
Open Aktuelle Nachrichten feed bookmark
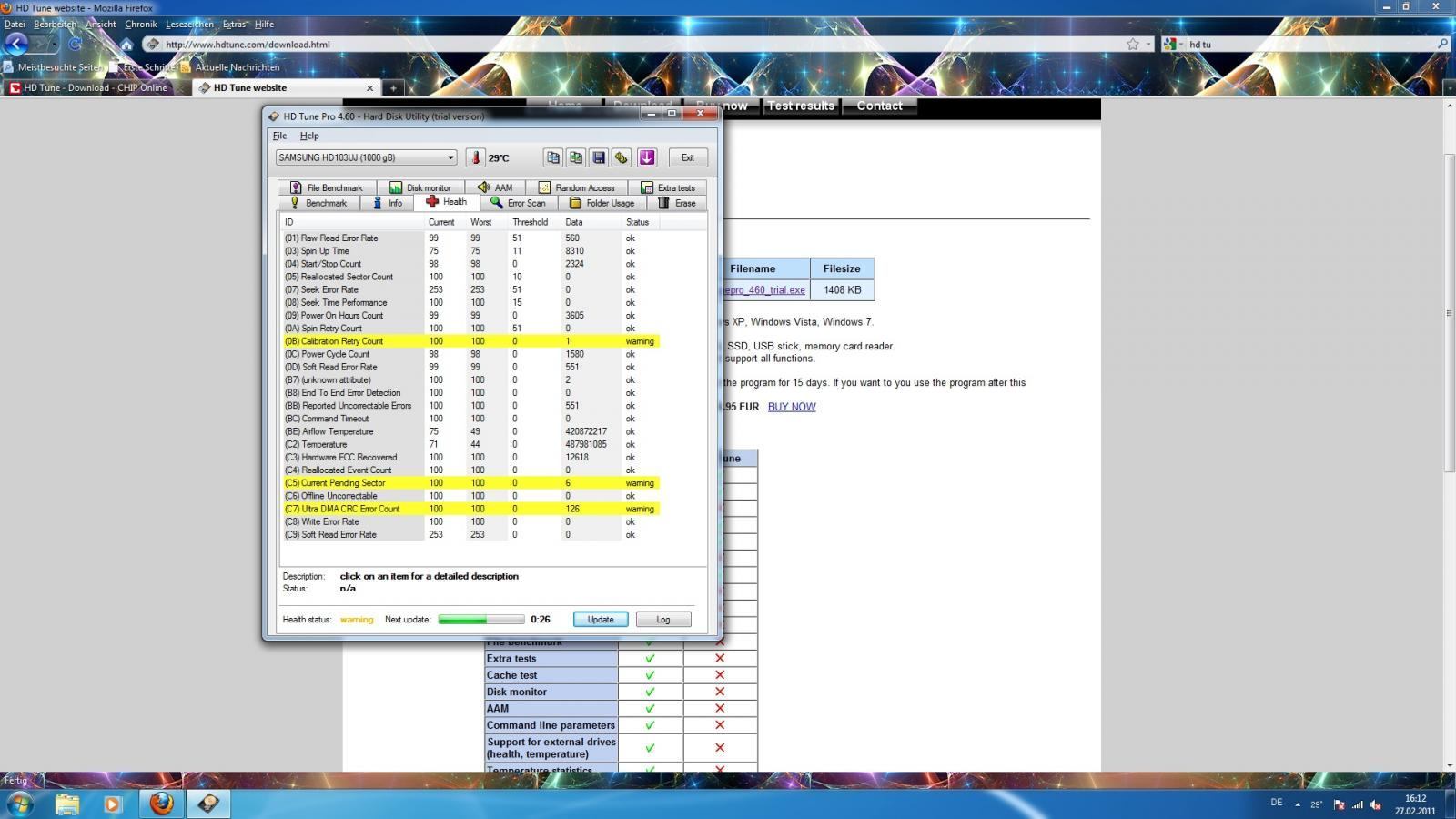[229, 67]
